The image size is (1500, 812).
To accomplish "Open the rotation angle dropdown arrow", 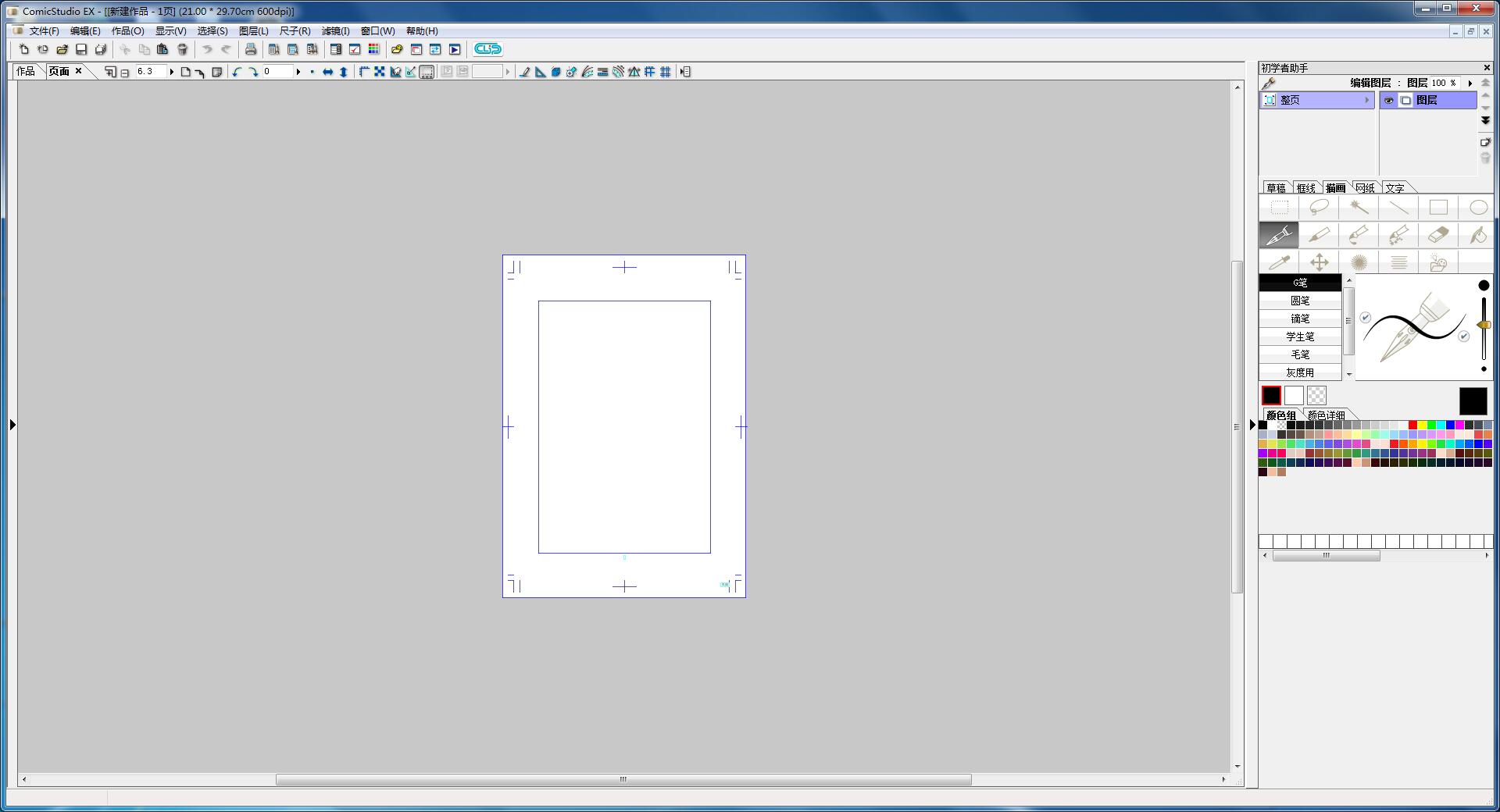I will 299,71.
